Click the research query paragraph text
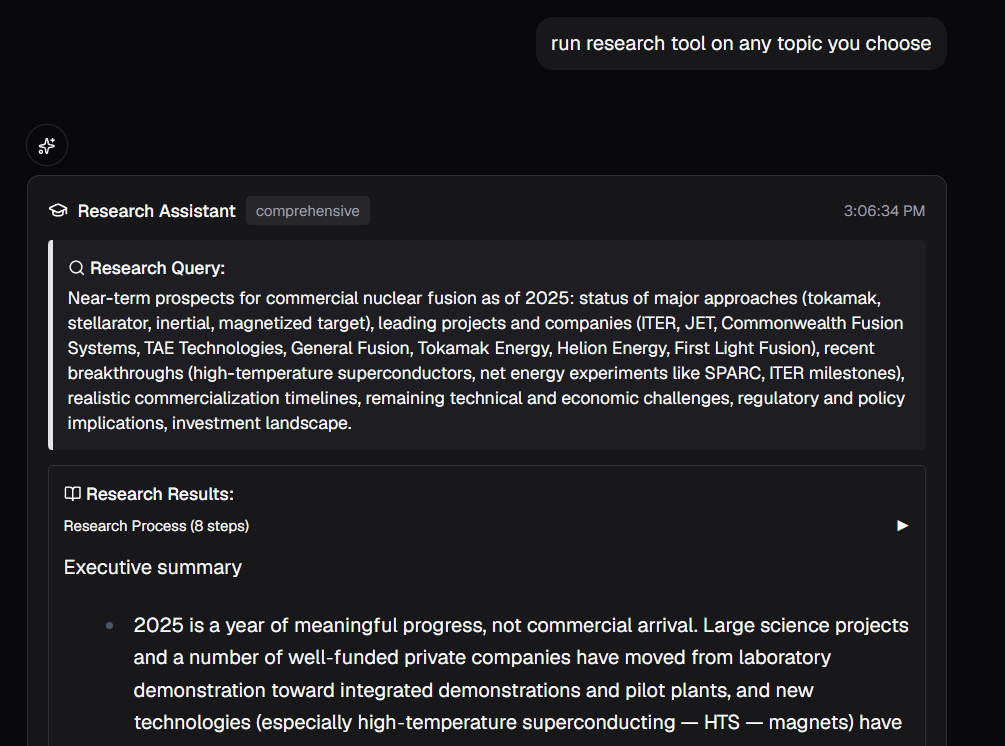The height and width of the screenshot is (746, 1005). [486, 361]
